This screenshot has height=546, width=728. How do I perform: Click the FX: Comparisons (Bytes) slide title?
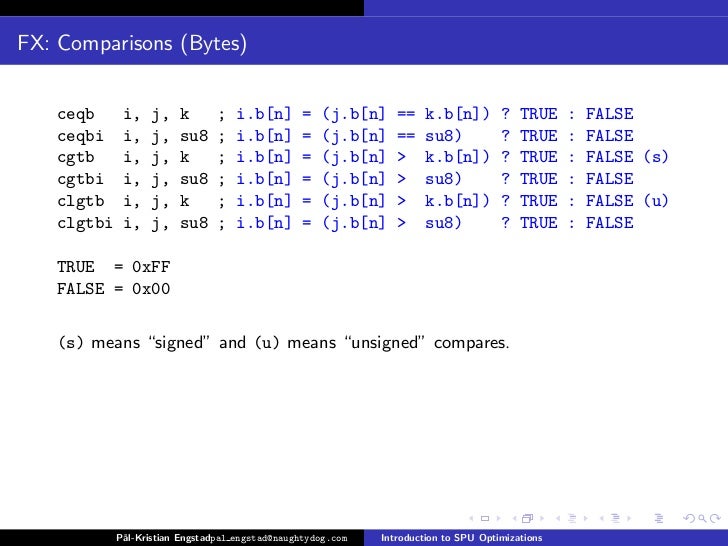[x=132, y=43]
